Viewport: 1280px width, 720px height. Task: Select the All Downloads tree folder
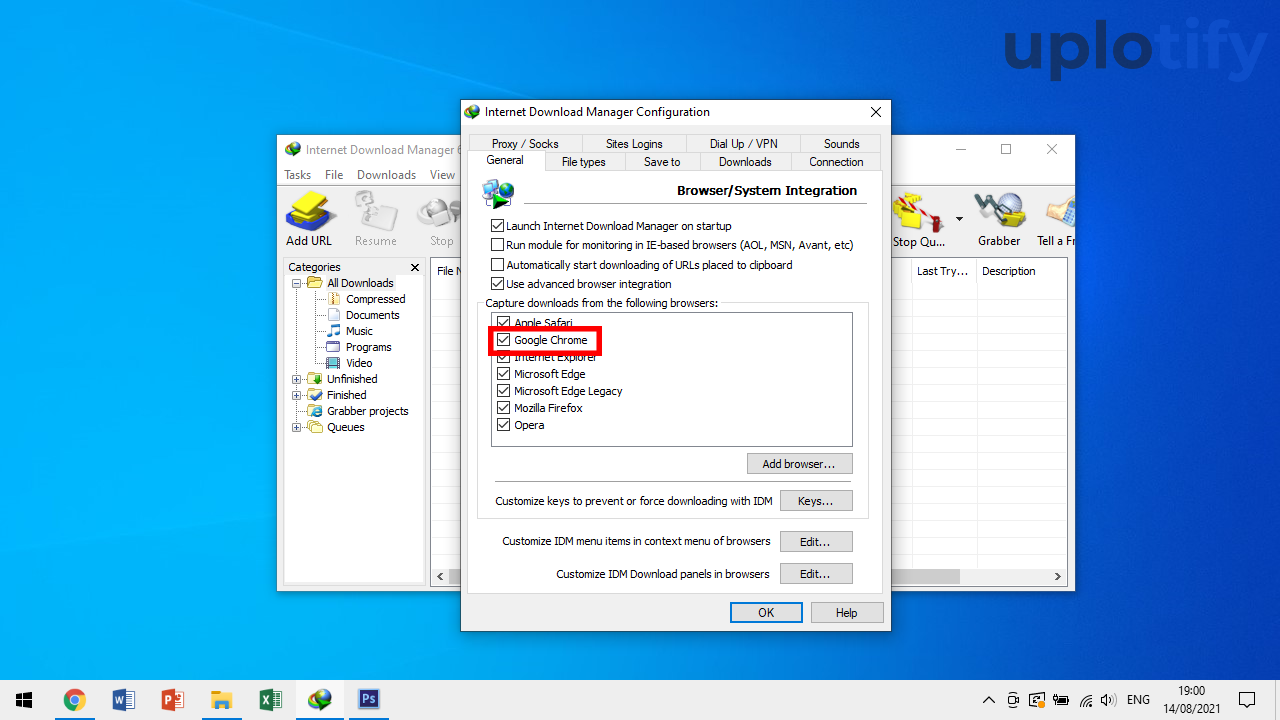(360, 283)
